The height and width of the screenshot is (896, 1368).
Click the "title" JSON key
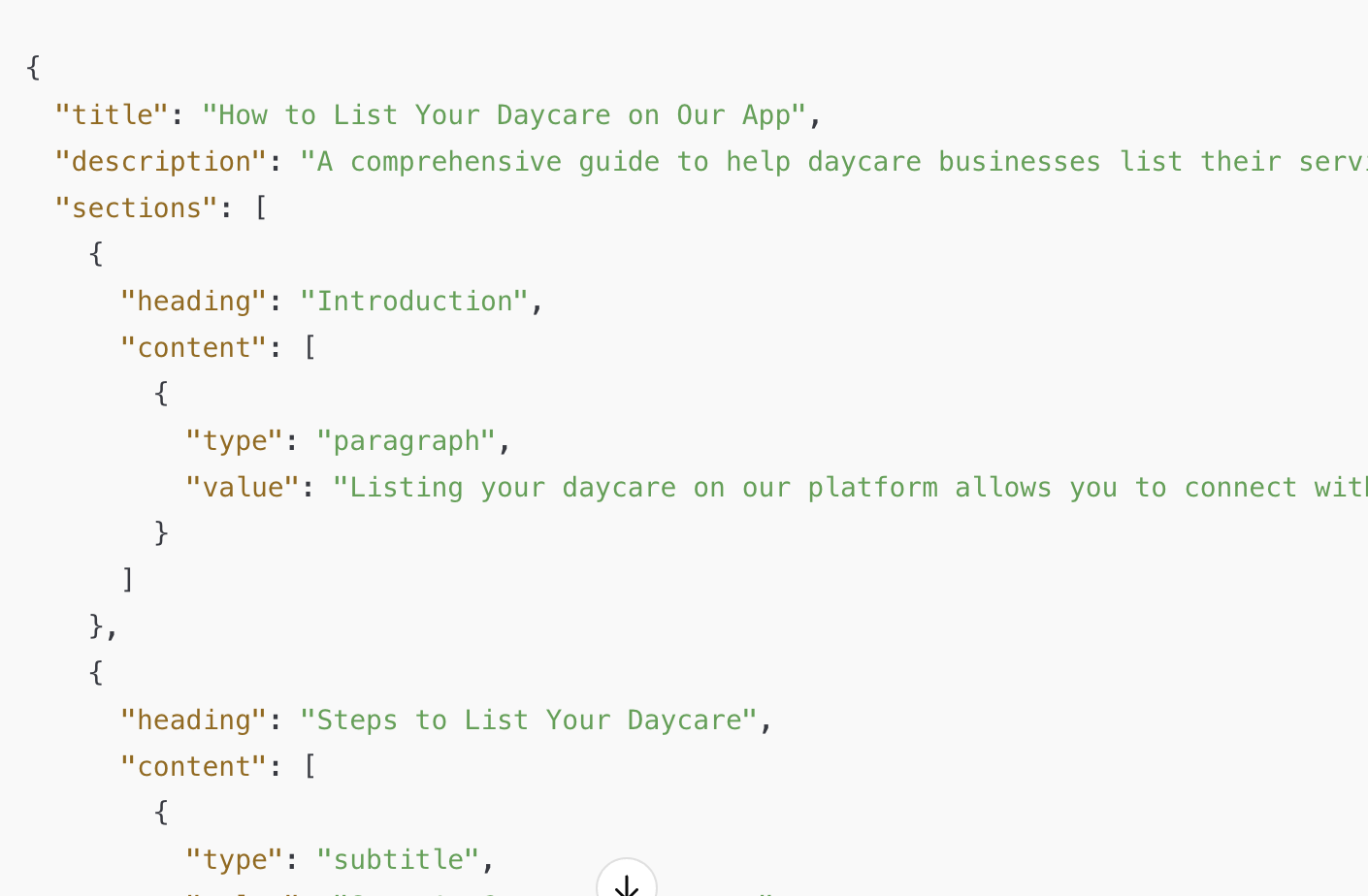[113, 114]
